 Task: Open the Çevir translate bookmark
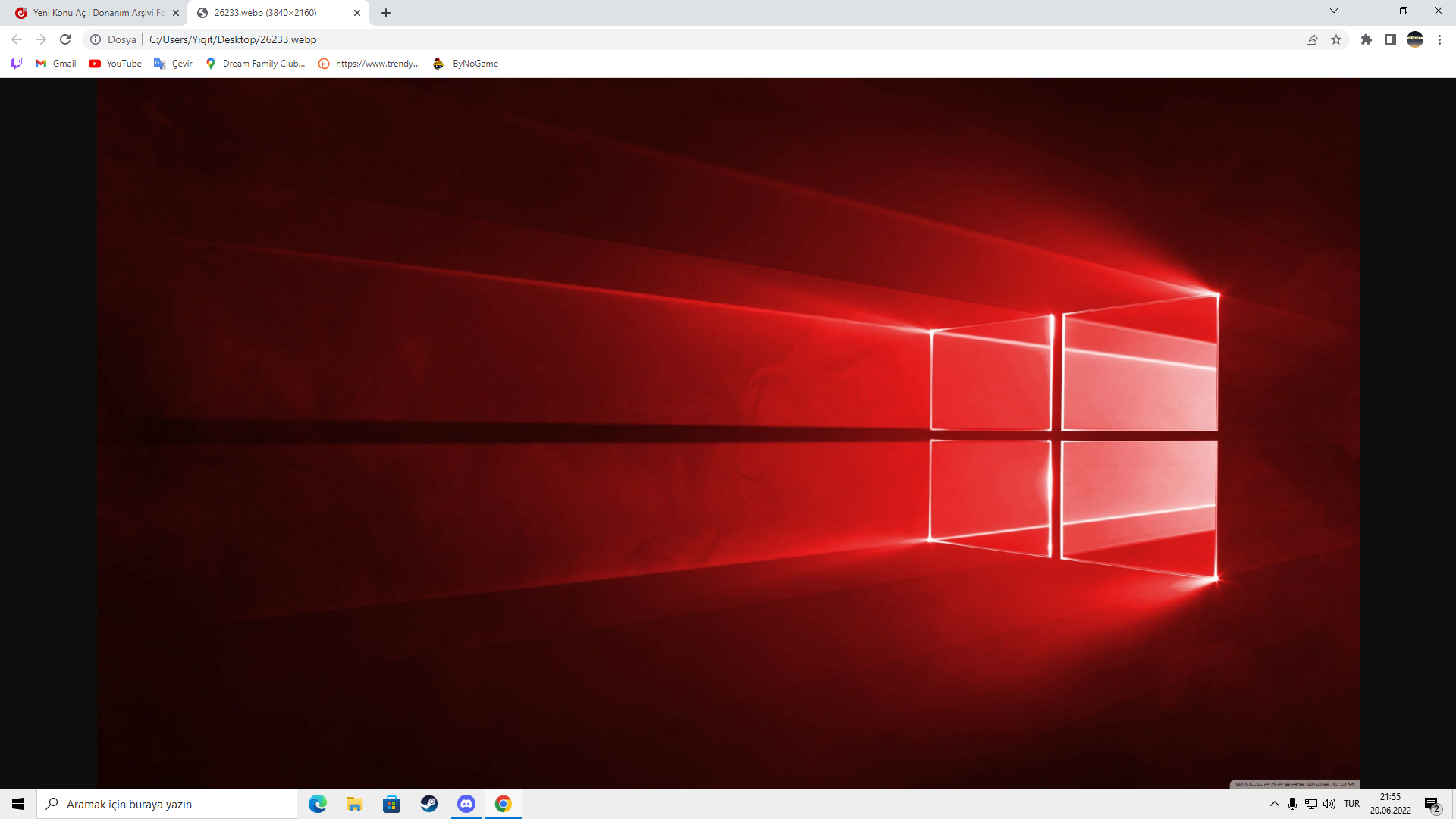pyautogui.click(x=173, y=64)
